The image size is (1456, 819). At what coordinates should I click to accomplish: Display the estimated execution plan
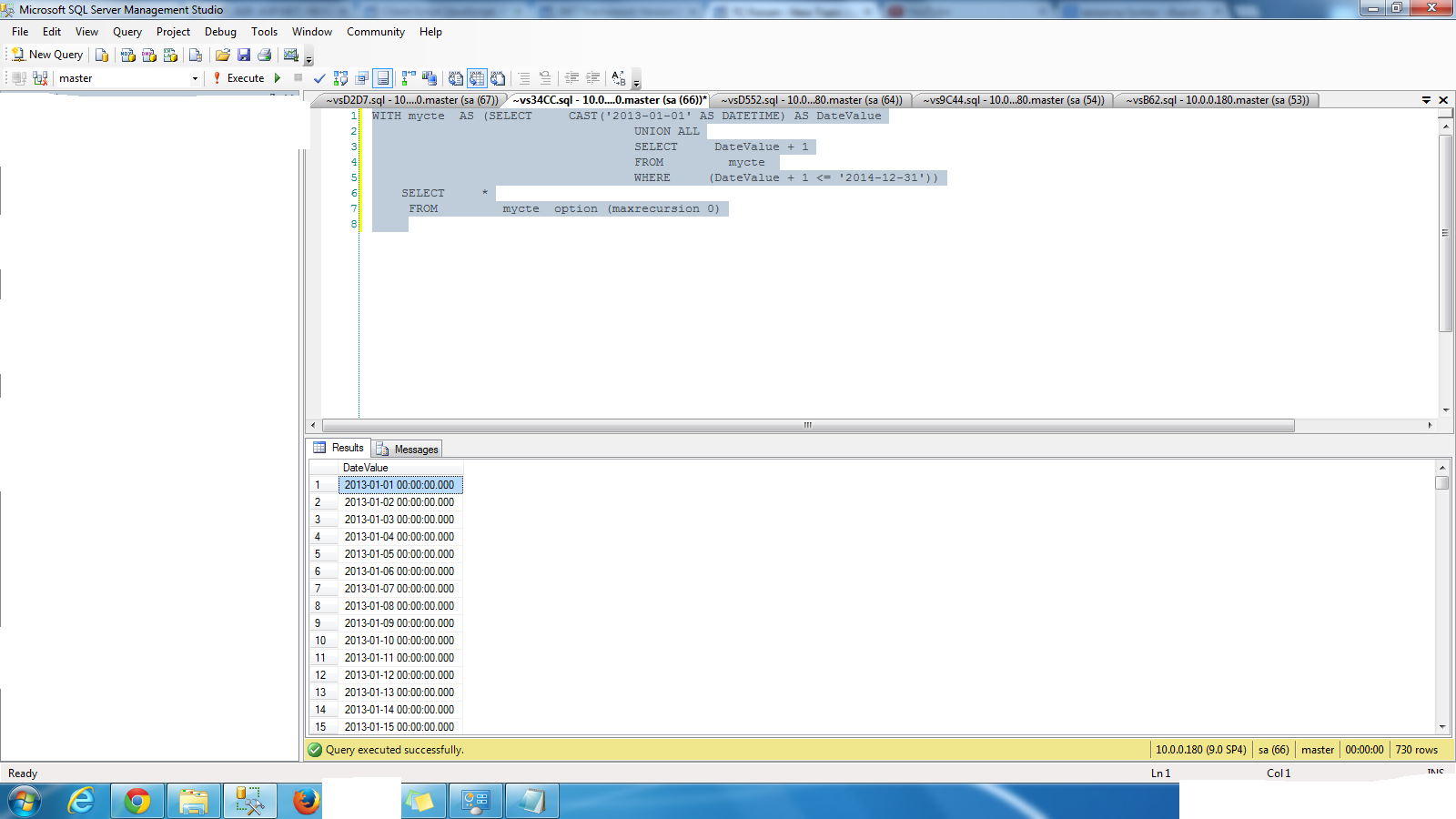340,78
